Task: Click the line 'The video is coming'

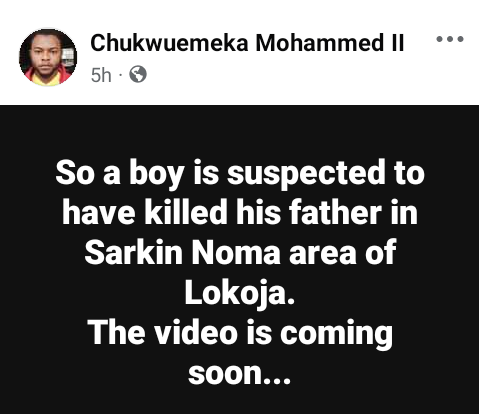Action: tap(240, 334)
